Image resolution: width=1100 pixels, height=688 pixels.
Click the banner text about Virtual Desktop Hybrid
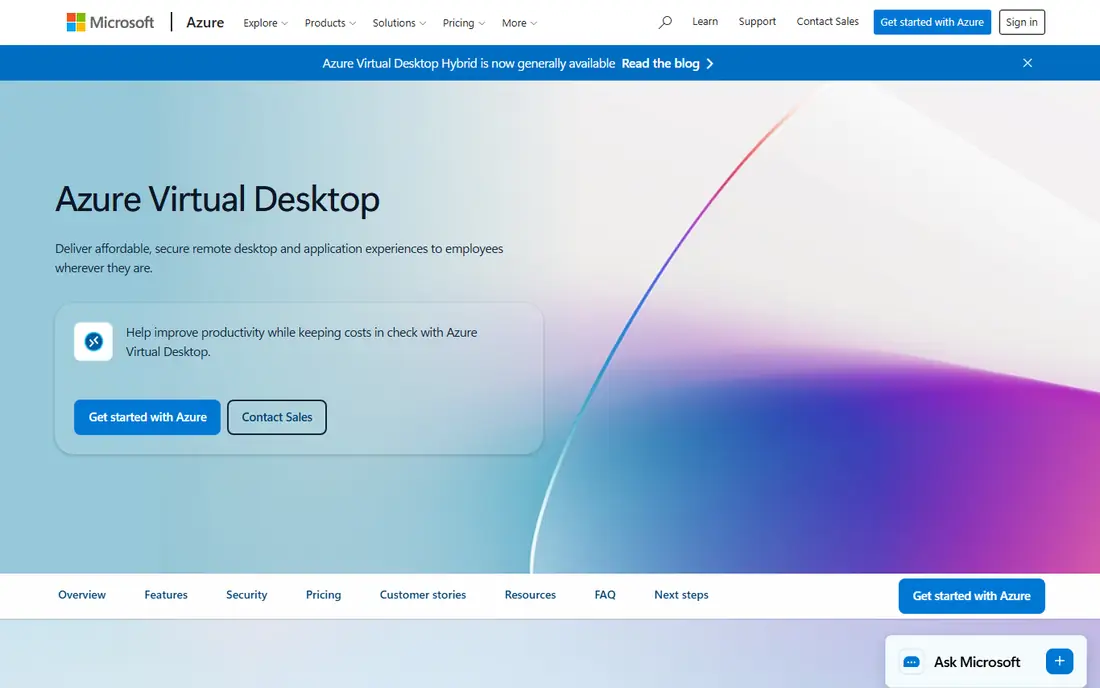pyautogui.click(x=469, y=64)
